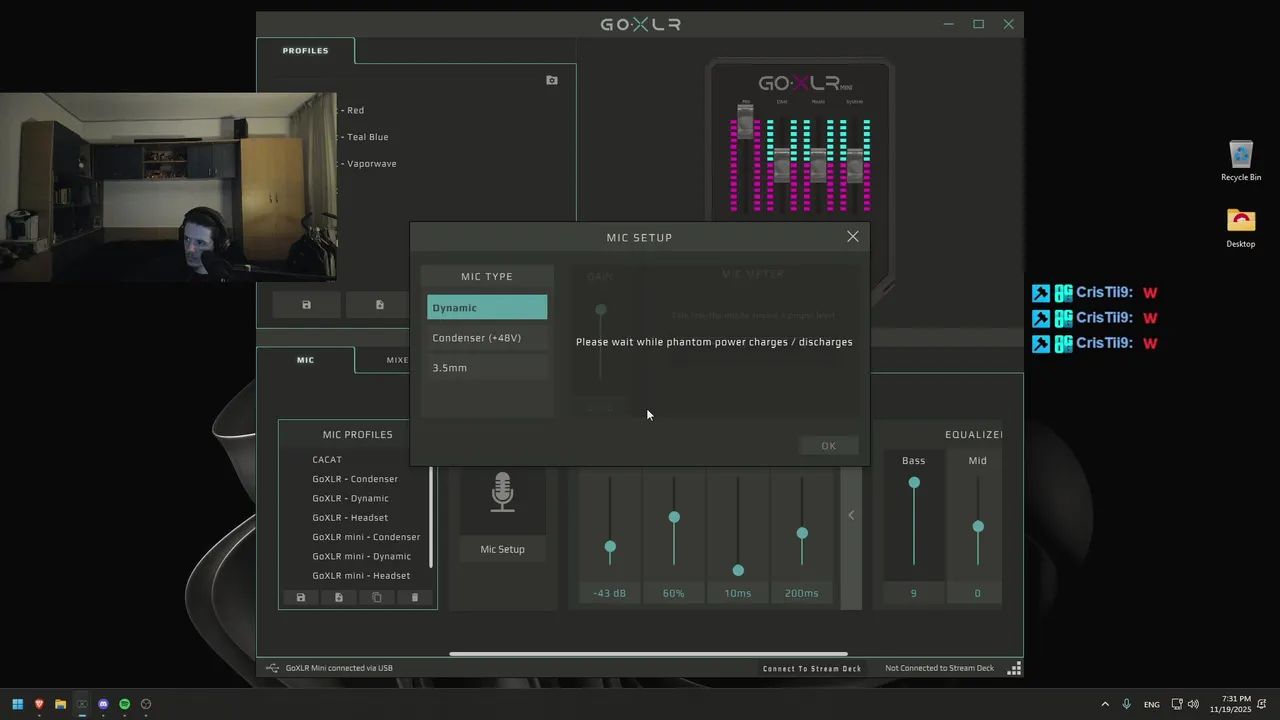Save the current profile with the floppy icon

coord(307,305)
